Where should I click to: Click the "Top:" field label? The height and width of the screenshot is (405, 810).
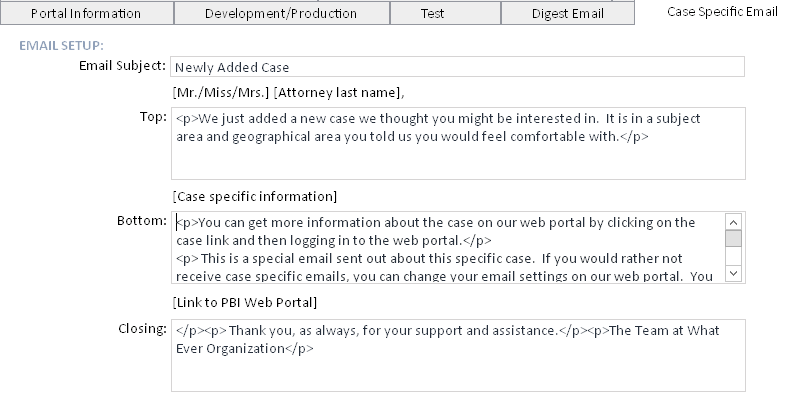point(152,117)
